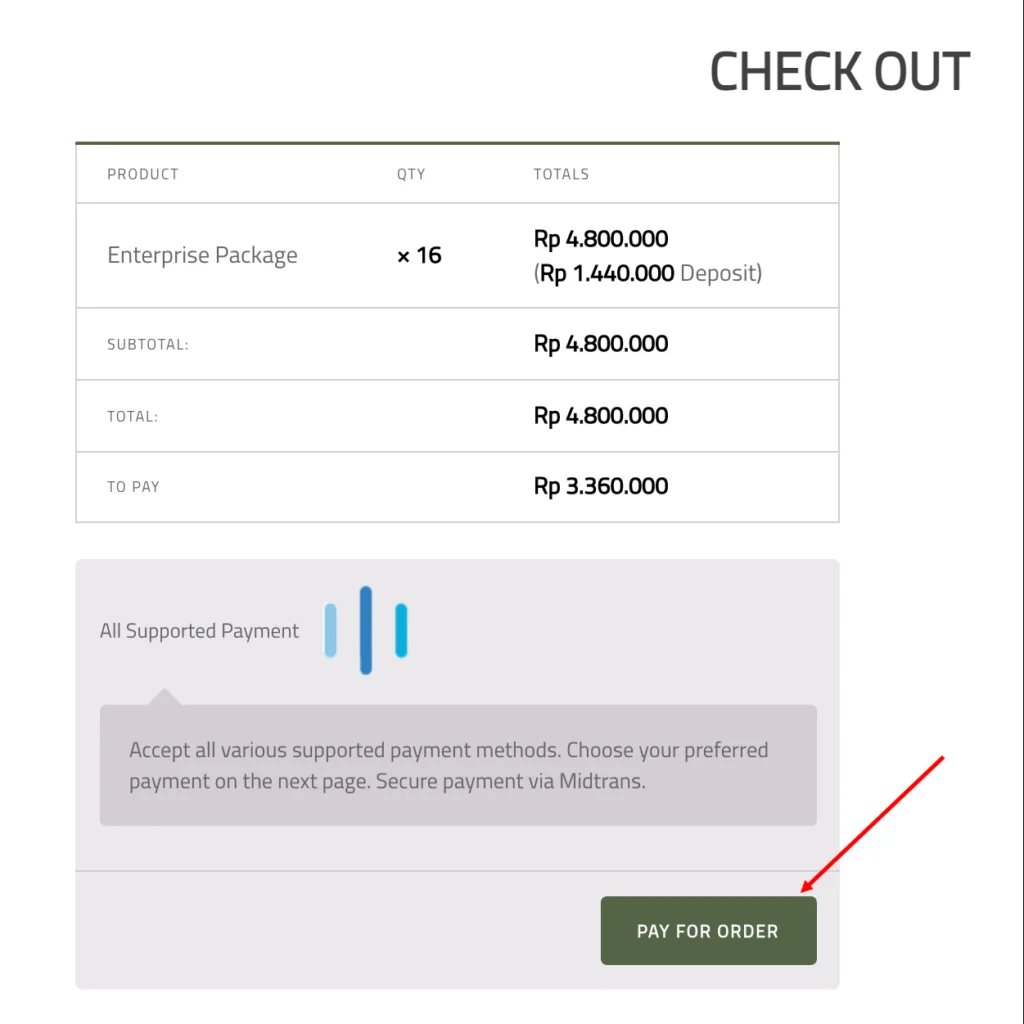Image resolution: width=1024 pixels, height=1024 pixels.
Task: Click the TO PAY row label
Action: 133,487
